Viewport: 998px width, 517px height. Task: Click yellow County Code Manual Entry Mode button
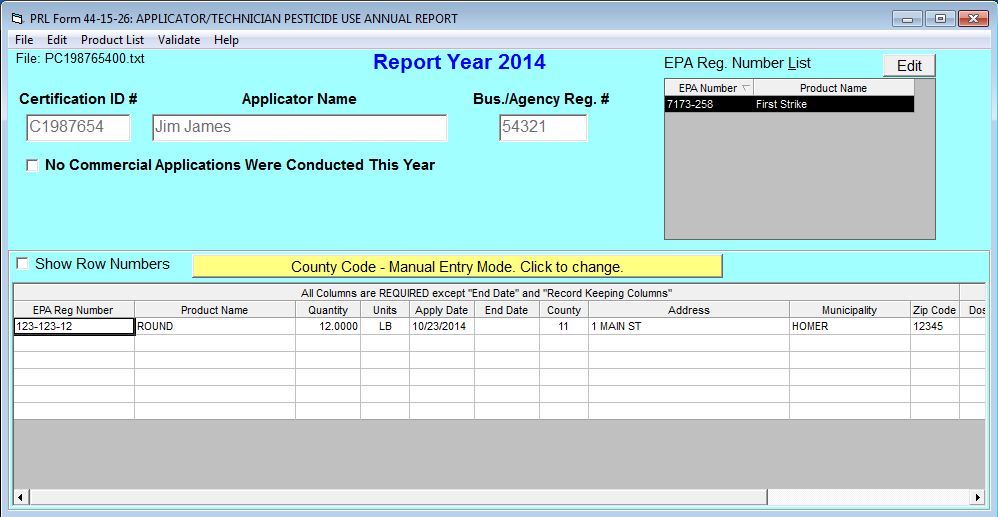tap(456, 267)
